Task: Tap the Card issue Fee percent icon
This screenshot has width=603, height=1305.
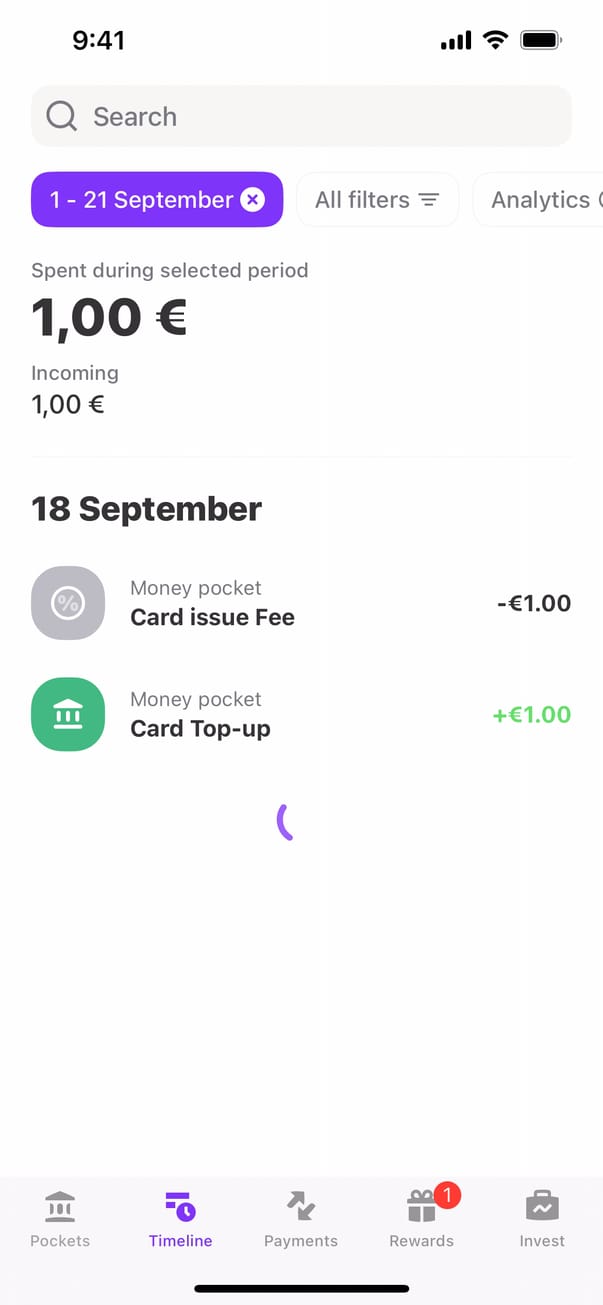Action: pos(68,603)
